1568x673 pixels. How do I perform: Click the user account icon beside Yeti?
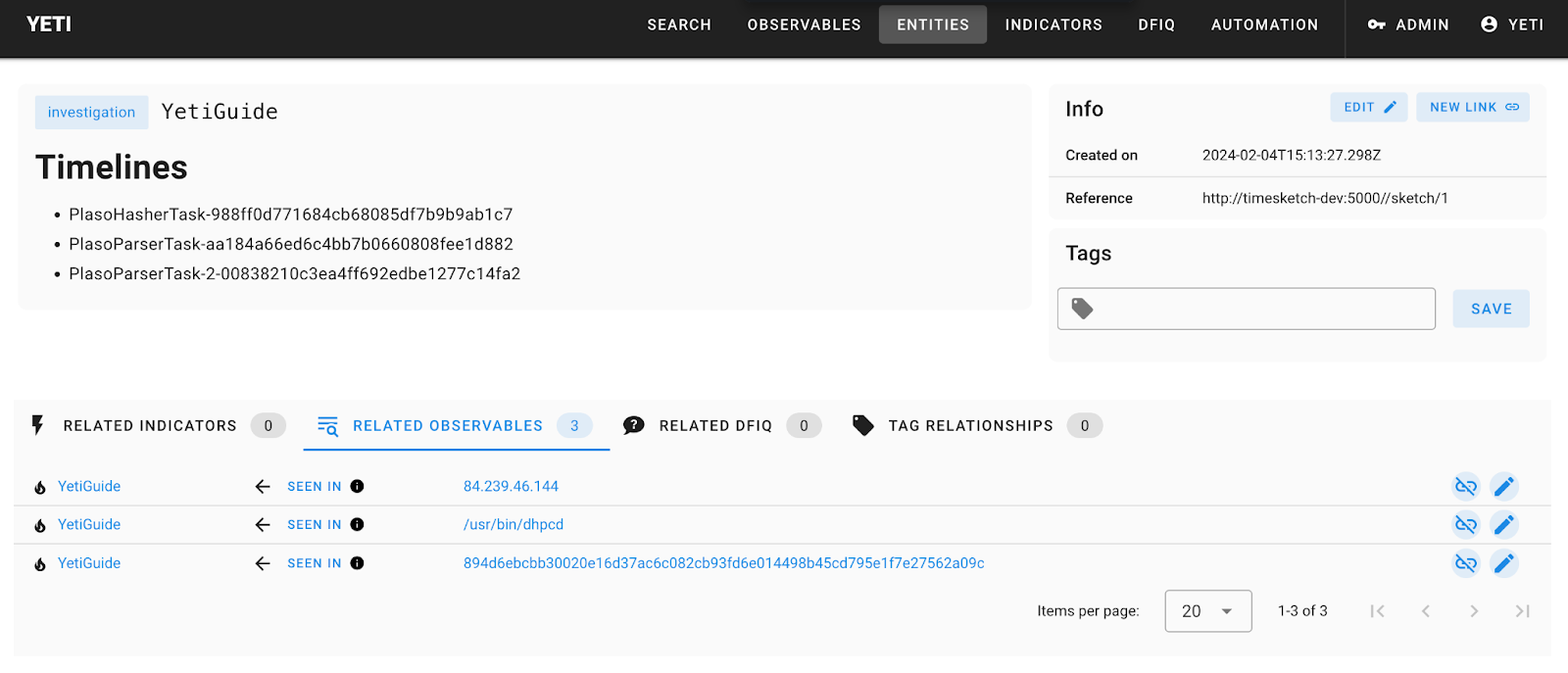click(x=1489, y=24)
